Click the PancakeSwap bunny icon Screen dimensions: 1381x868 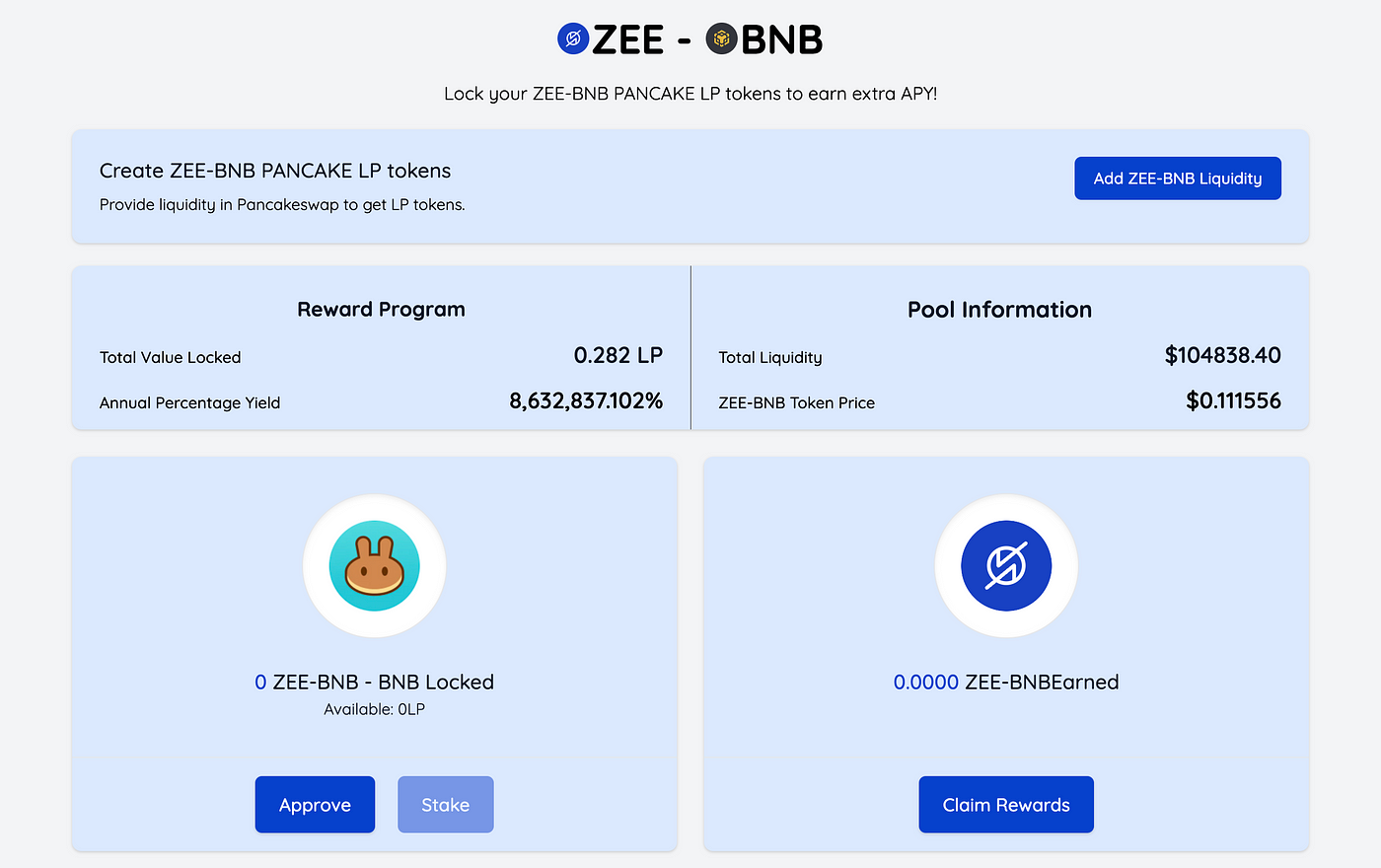pyautogui.click(x=375, y=566)
